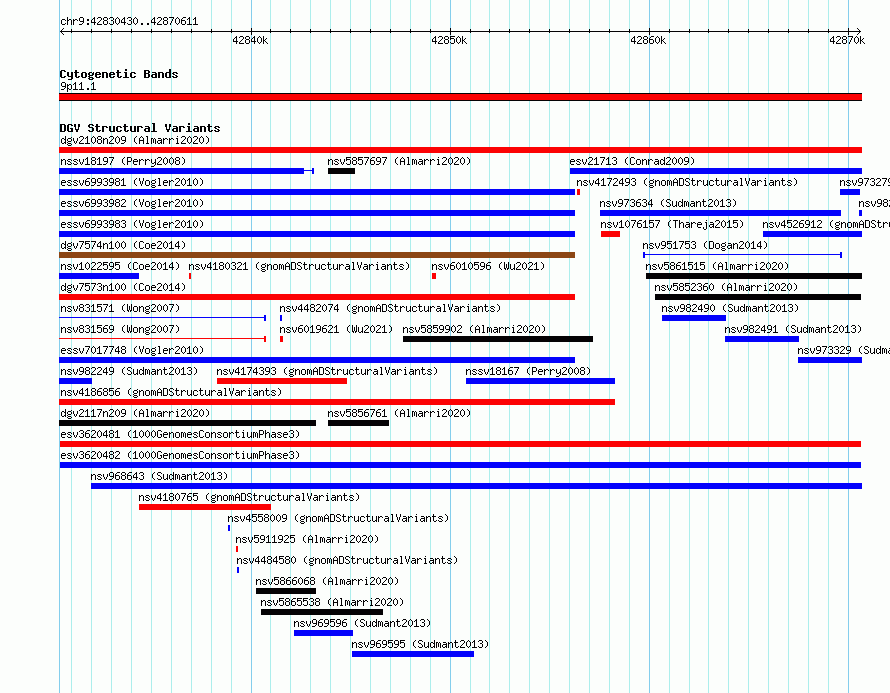Select the blue nsv969595 feature bar

coord(413,654)
